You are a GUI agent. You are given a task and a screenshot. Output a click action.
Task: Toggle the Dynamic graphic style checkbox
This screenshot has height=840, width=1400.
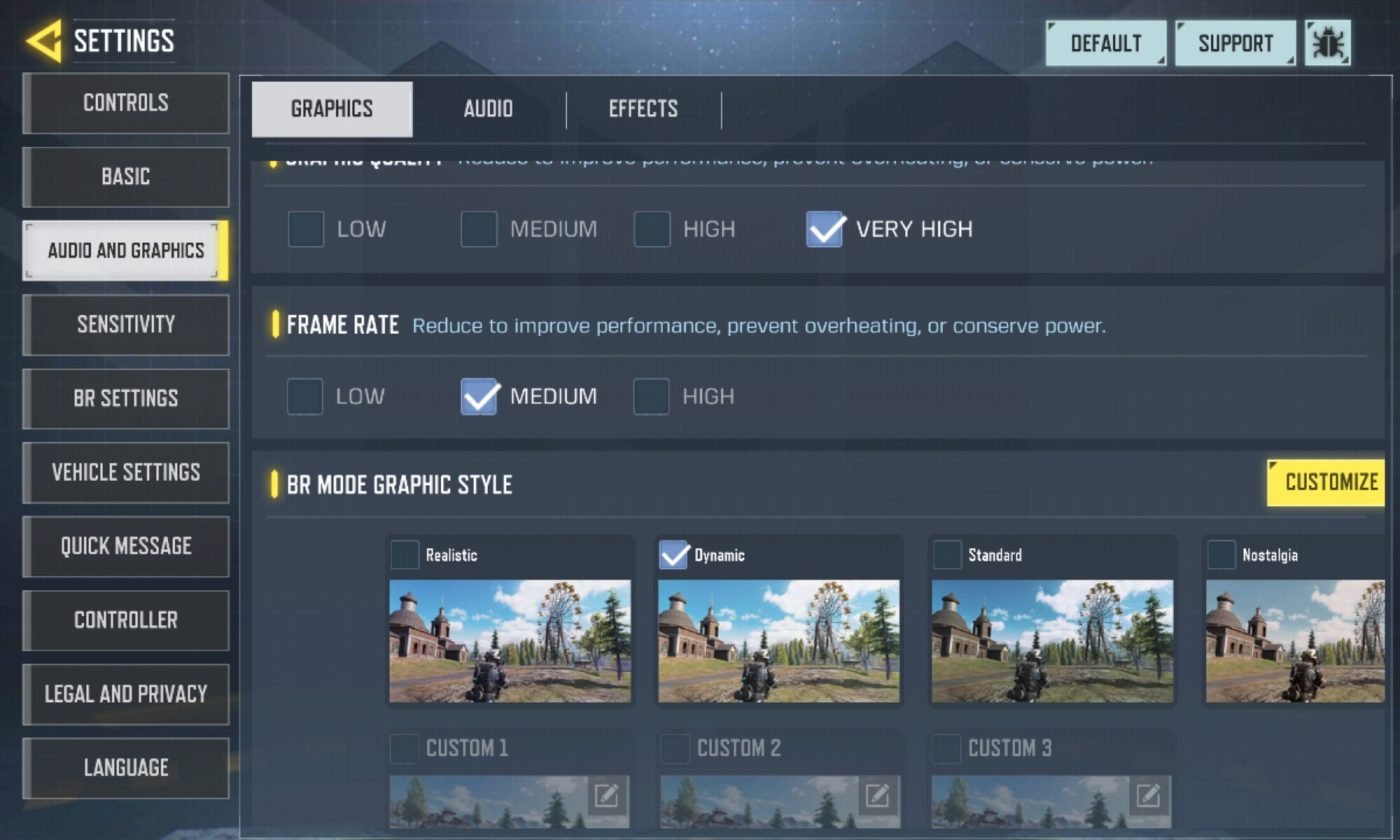pyautogui.click(x=674, y=554)
